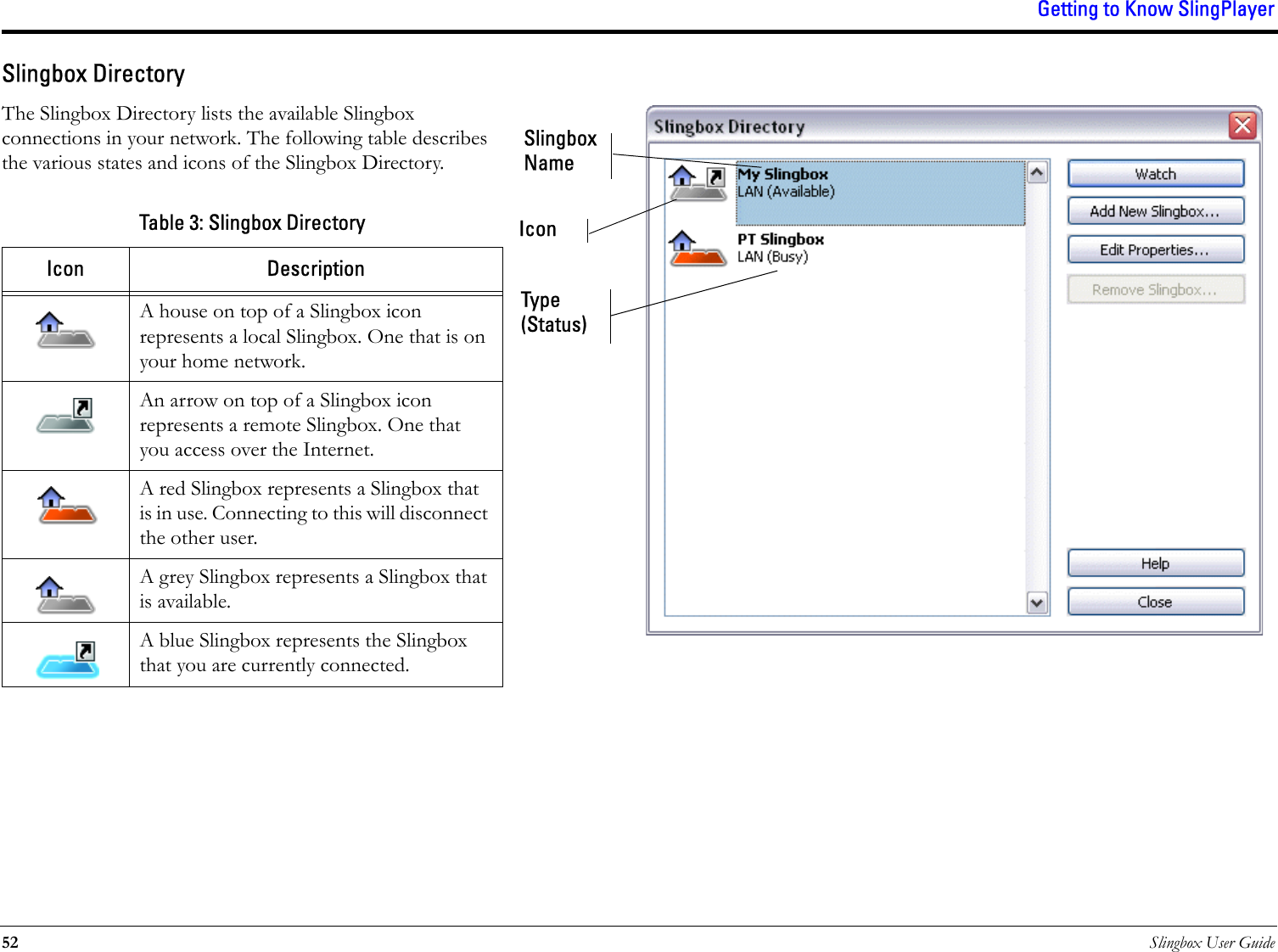
Task: Click the LAN (Available) status text
Action: pyautogui.click(x=786, y=192)
